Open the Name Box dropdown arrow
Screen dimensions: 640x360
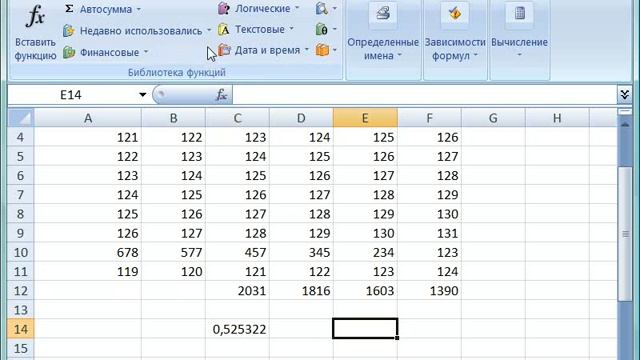click(142, 95)
